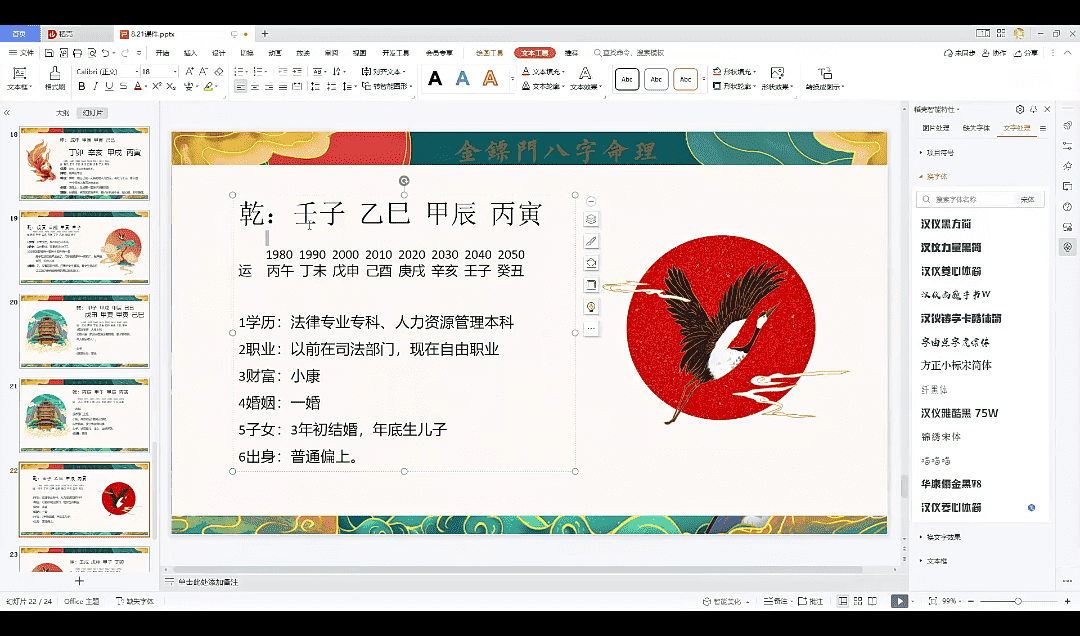The image size is (1080, 636).
Task: Expand the 形状填充 shape fill dropdown
Action: point(757,72)
